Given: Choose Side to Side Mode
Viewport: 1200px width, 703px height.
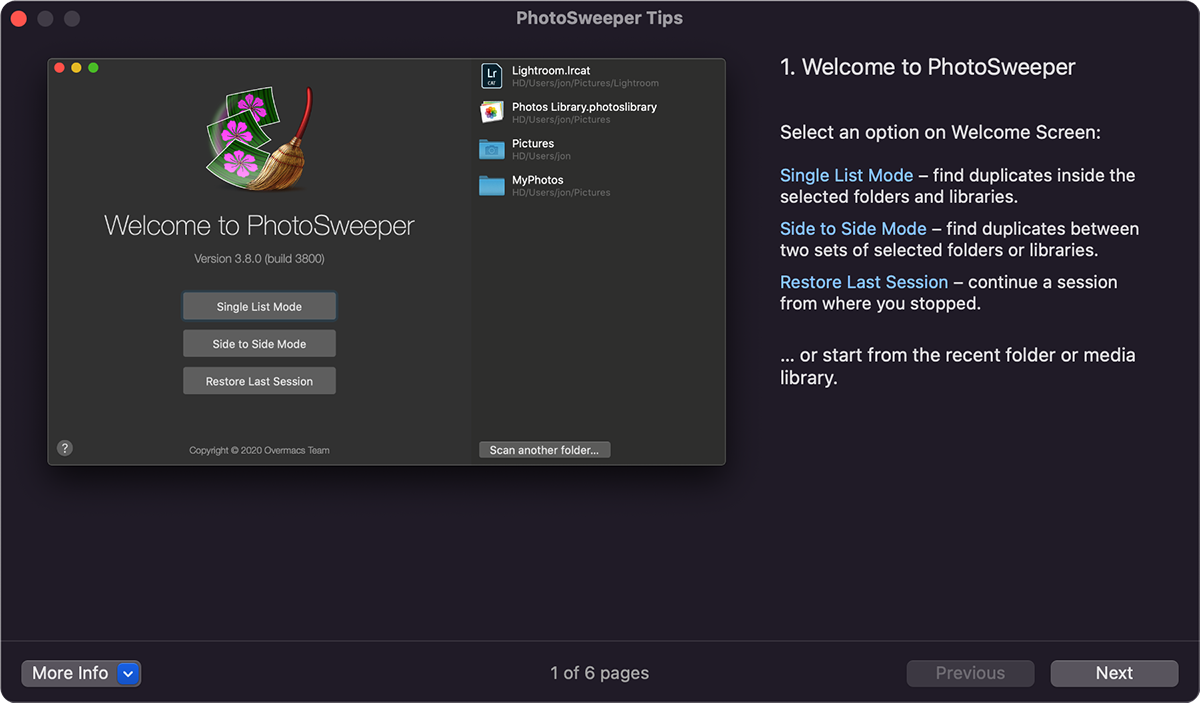Looking at the screenshot, I should click(x=259, y=344).
